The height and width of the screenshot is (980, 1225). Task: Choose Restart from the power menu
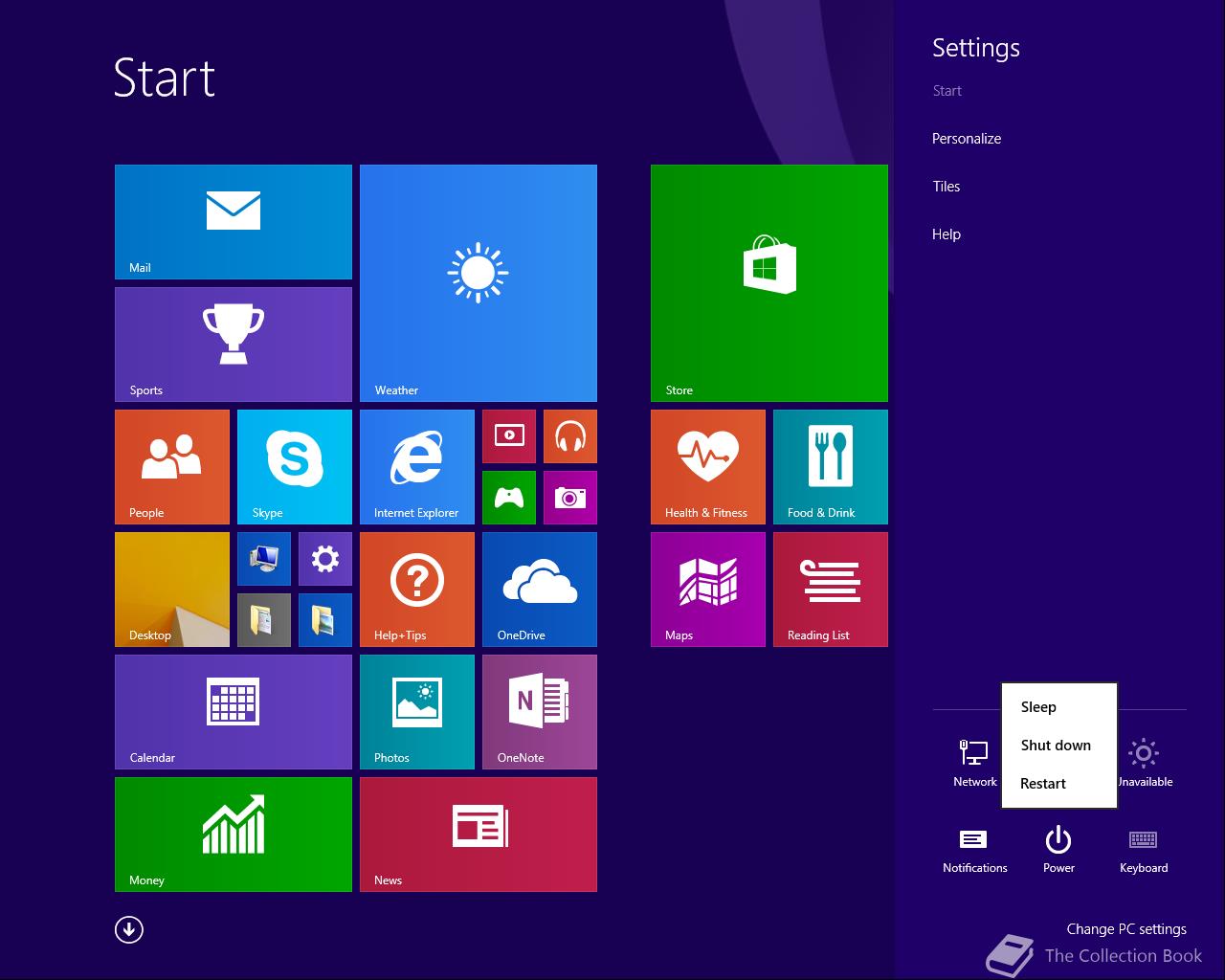click(x=1059, y=784)
